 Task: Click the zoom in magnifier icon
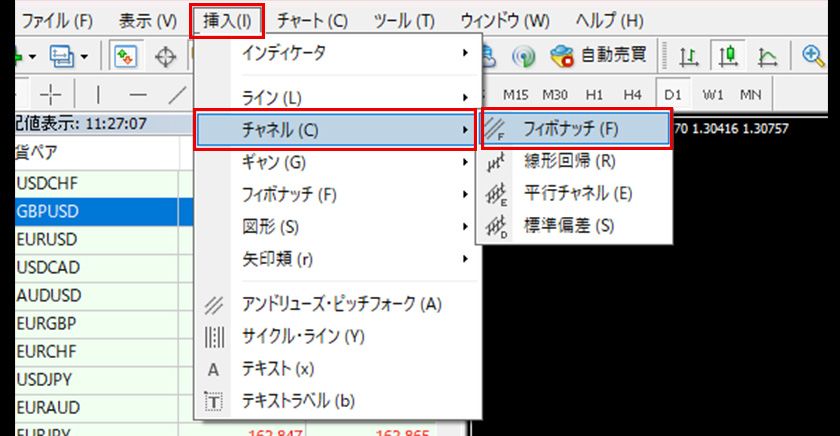[813, 56]
